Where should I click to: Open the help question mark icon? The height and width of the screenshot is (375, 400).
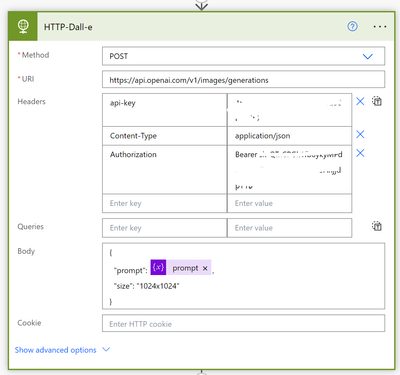pos(352,26)
